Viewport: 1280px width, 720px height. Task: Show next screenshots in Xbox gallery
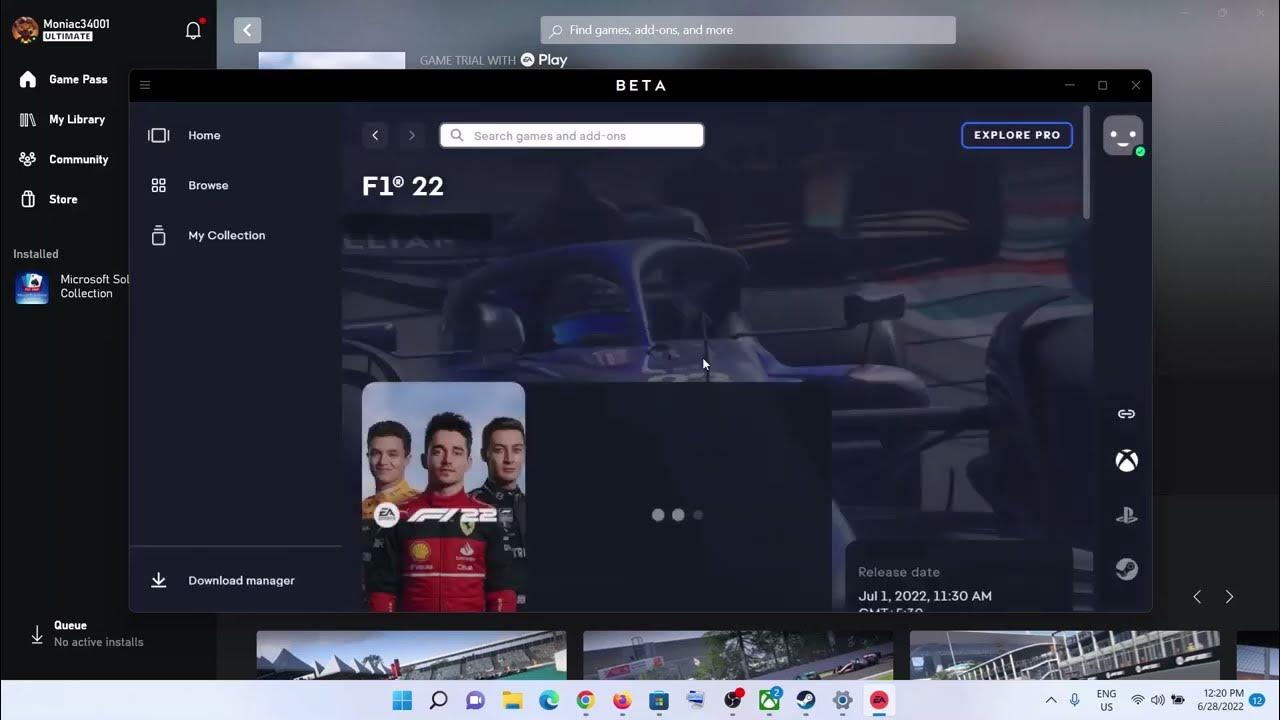tap(1229, 597)
